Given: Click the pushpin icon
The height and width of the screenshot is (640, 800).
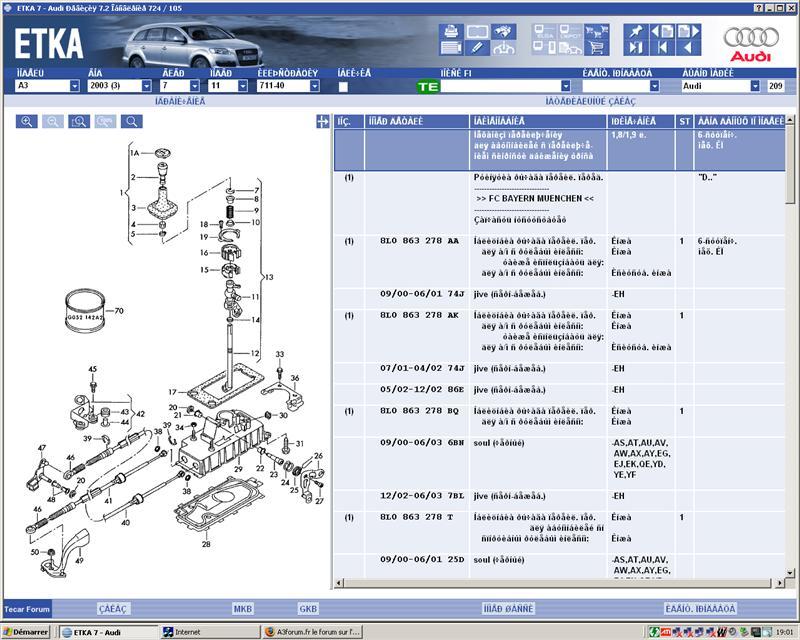Looking at the screenshot, I should click(x=636, y=32).
